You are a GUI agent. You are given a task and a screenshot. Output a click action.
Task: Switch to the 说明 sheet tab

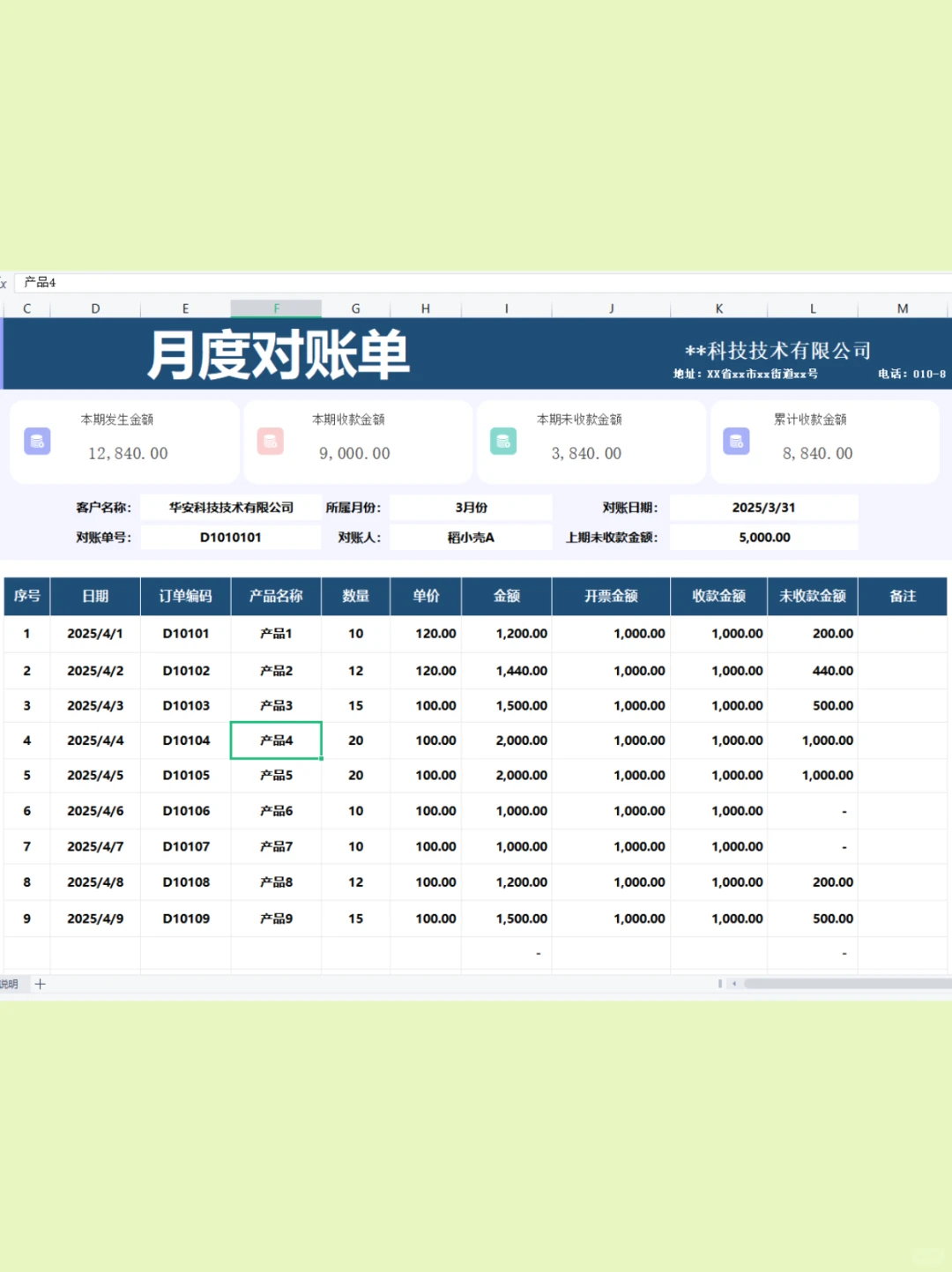[9, 984]
